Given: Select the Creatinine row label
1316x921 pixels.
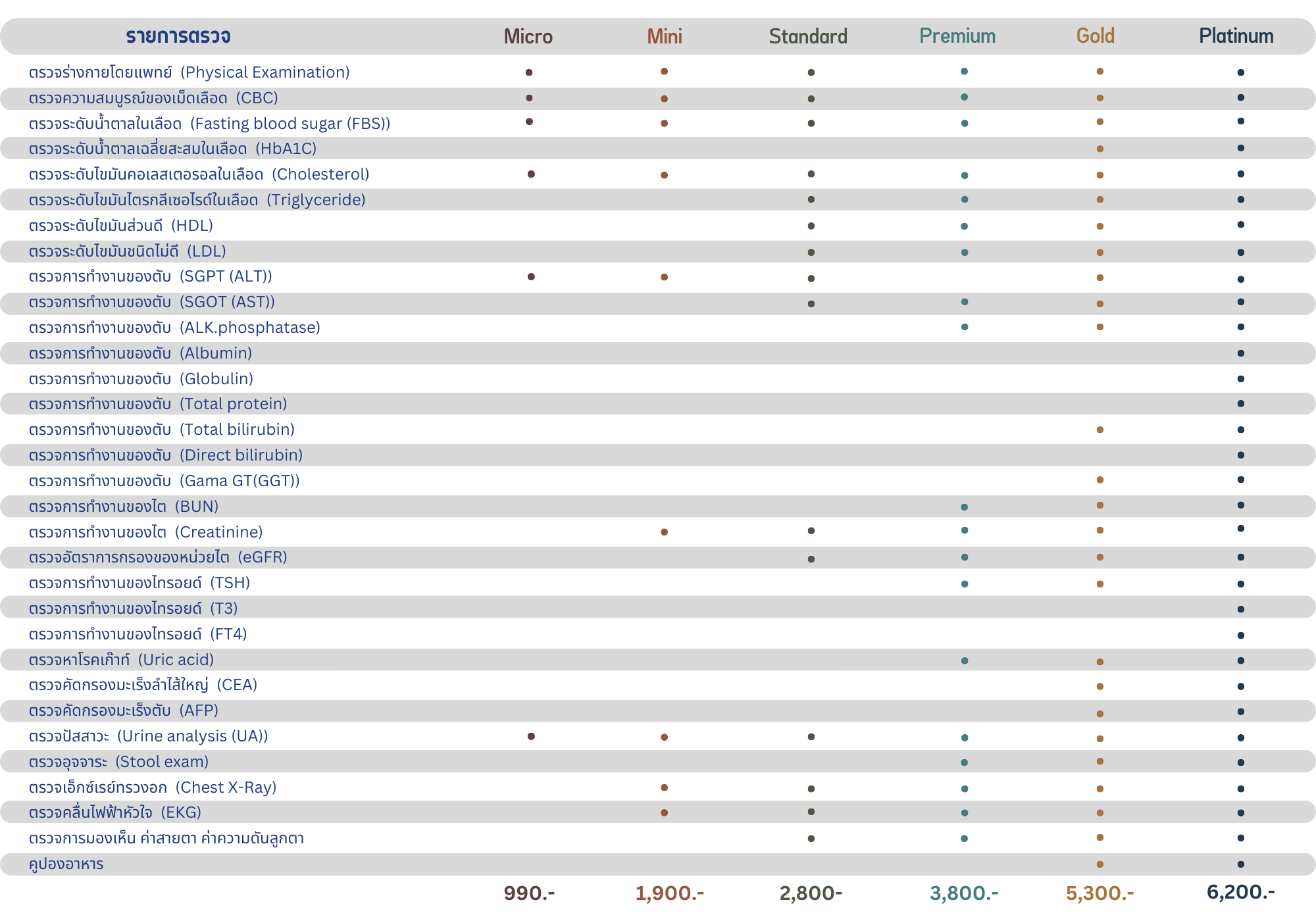Looking at the screenshot, I should point(145,532).
